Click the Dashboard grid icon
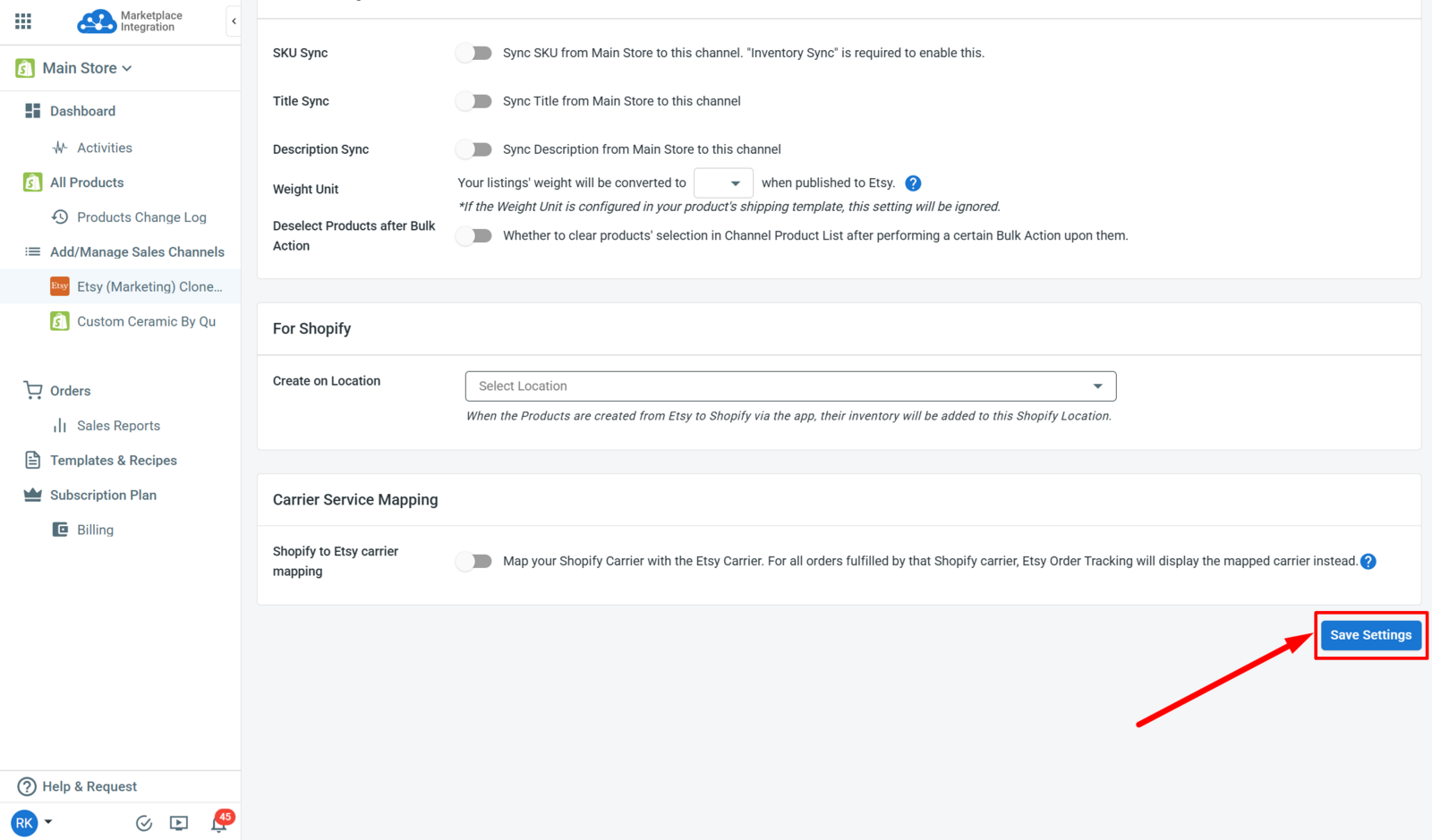The image size is (1432, 840). point(33,111)
